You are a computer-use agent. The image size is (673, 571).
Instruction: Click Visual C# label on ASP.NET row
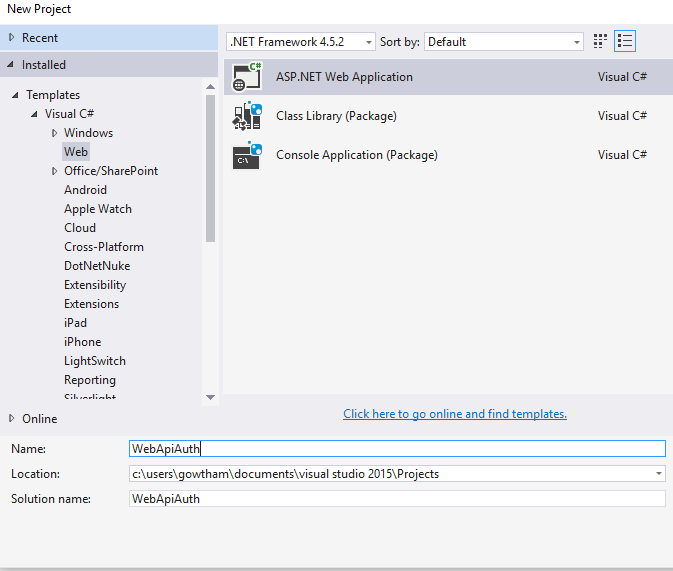(622, 77)
